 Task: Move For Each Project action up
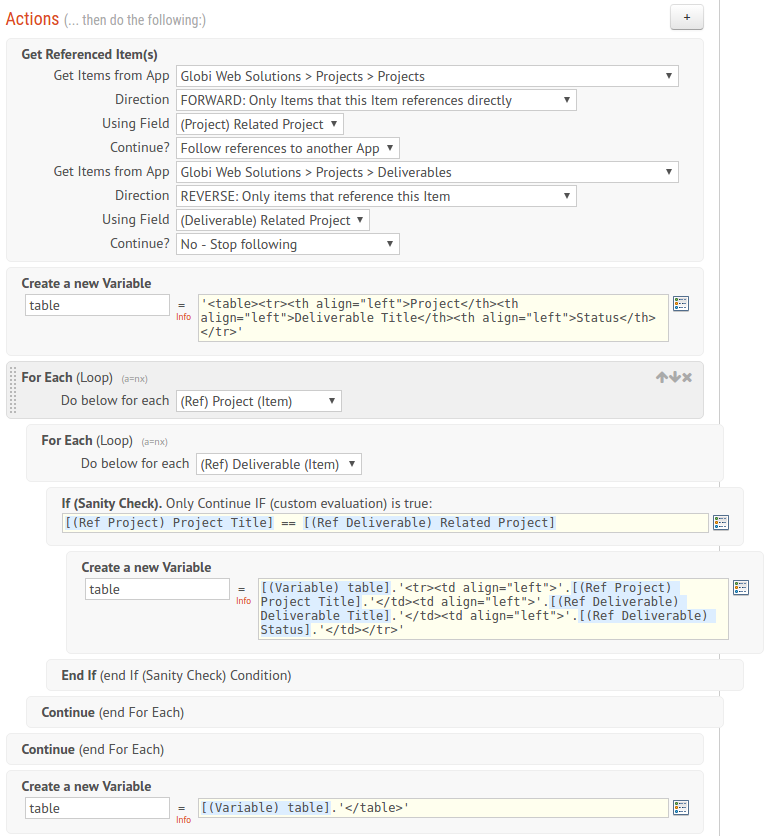pyautogui.click(x=661, y=377)
